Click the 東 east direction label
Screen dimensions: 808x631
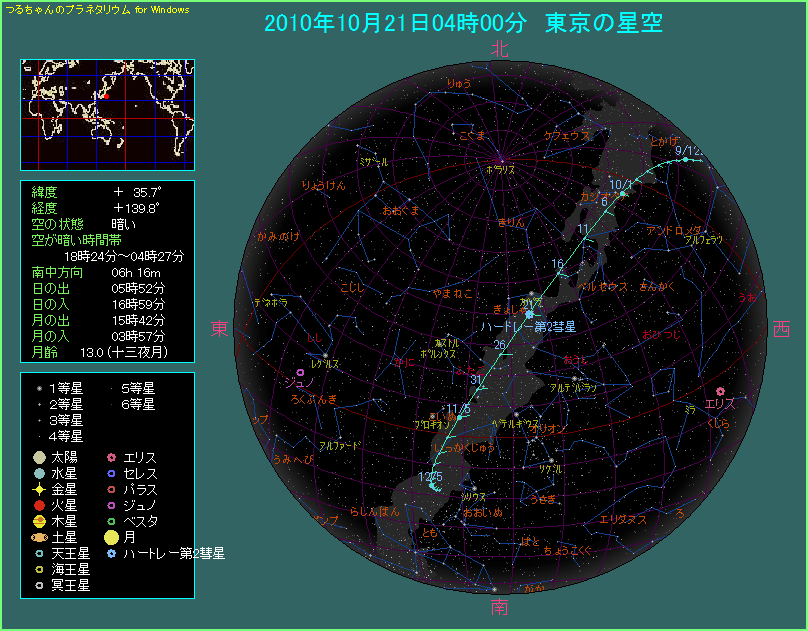pyautogui.click(x=219, y=329)
